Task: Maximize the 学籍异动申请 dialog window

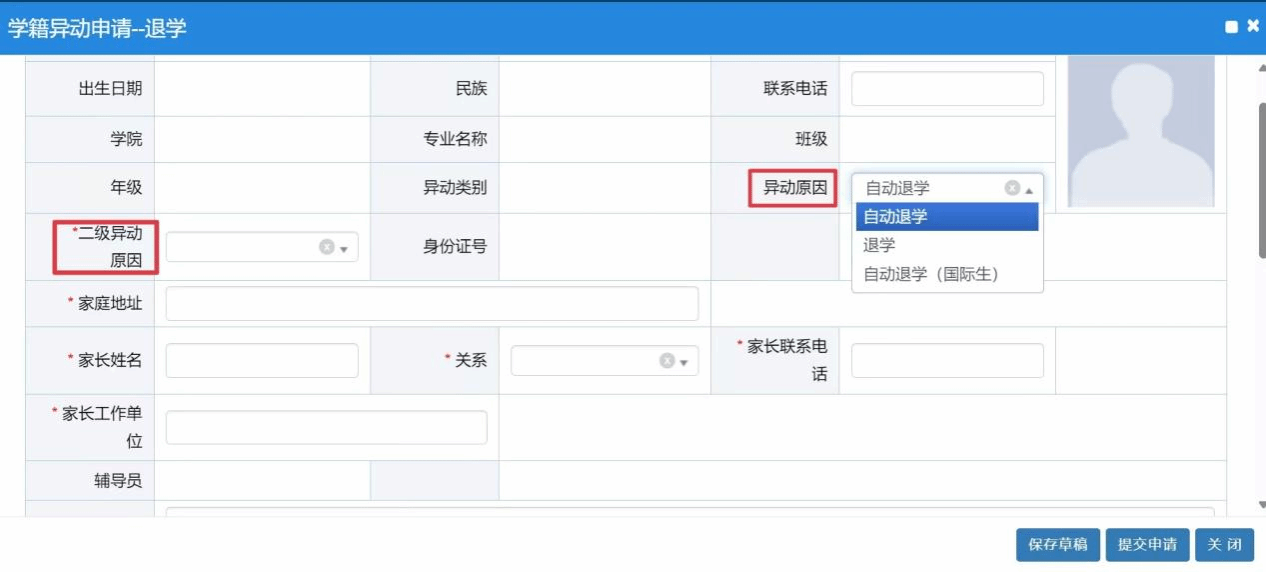Action: click(x=1232, y=27)
